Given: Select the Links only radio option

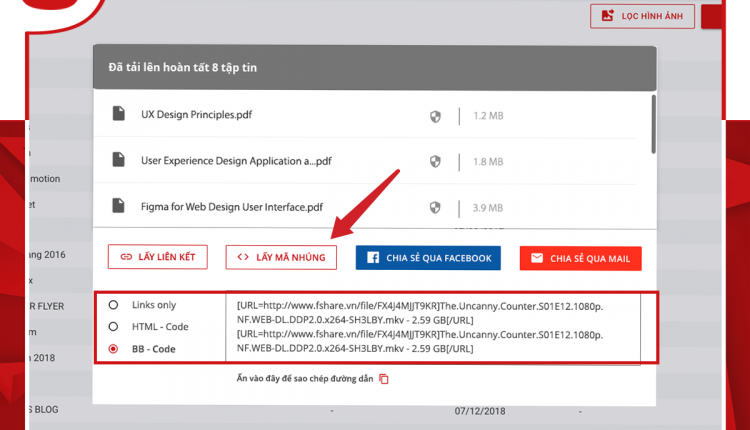Looking at the screenshot, I should point(113,305).
